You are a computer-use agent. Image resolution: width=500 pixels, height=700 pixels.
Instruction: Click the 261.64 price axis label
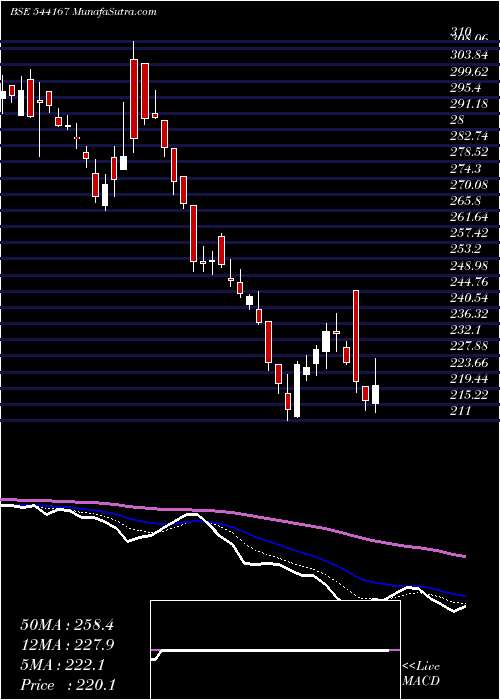coord(469,217)
